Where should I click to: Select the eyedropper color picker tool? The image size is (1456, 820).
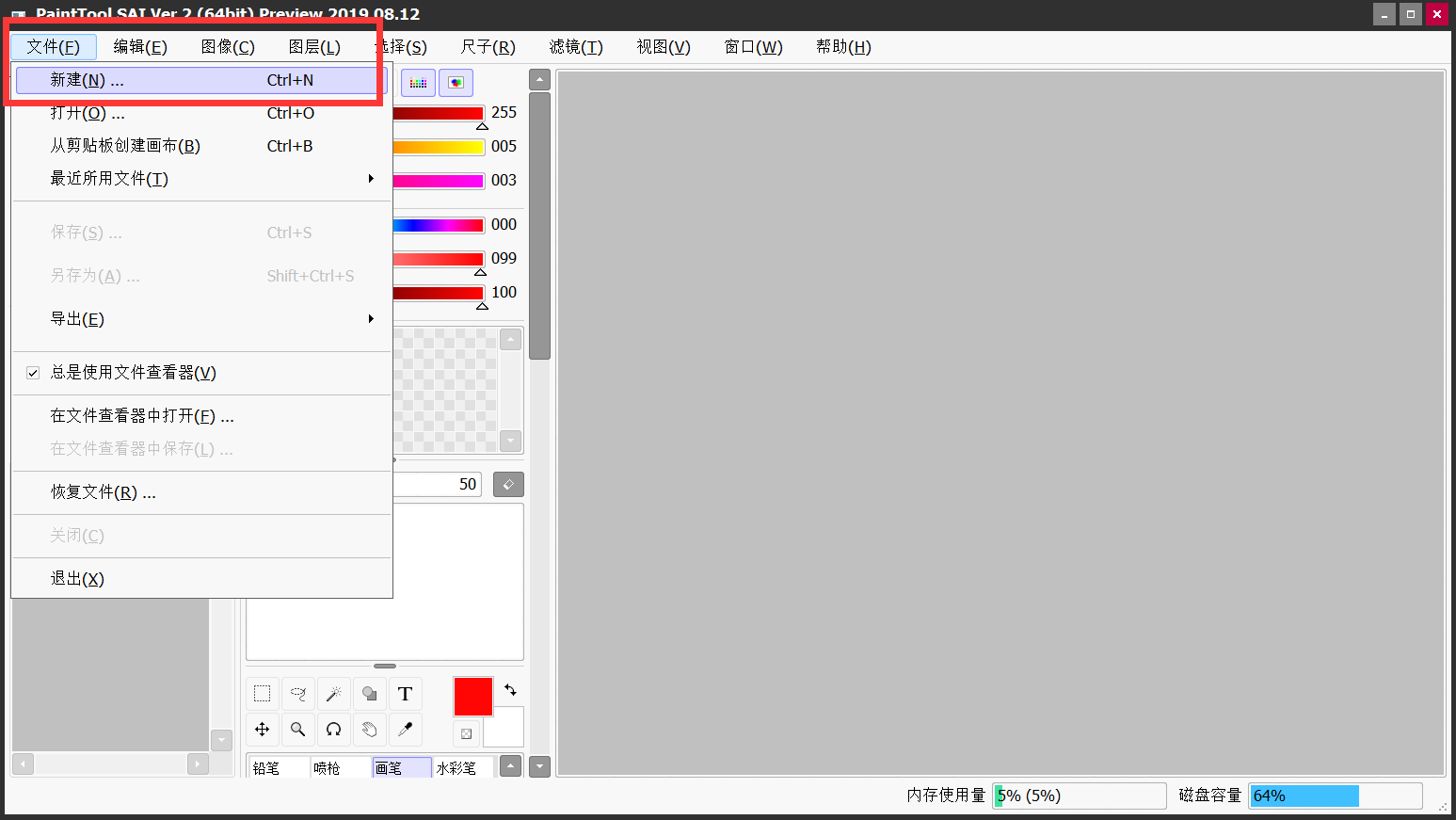click(x=406, y=730)
